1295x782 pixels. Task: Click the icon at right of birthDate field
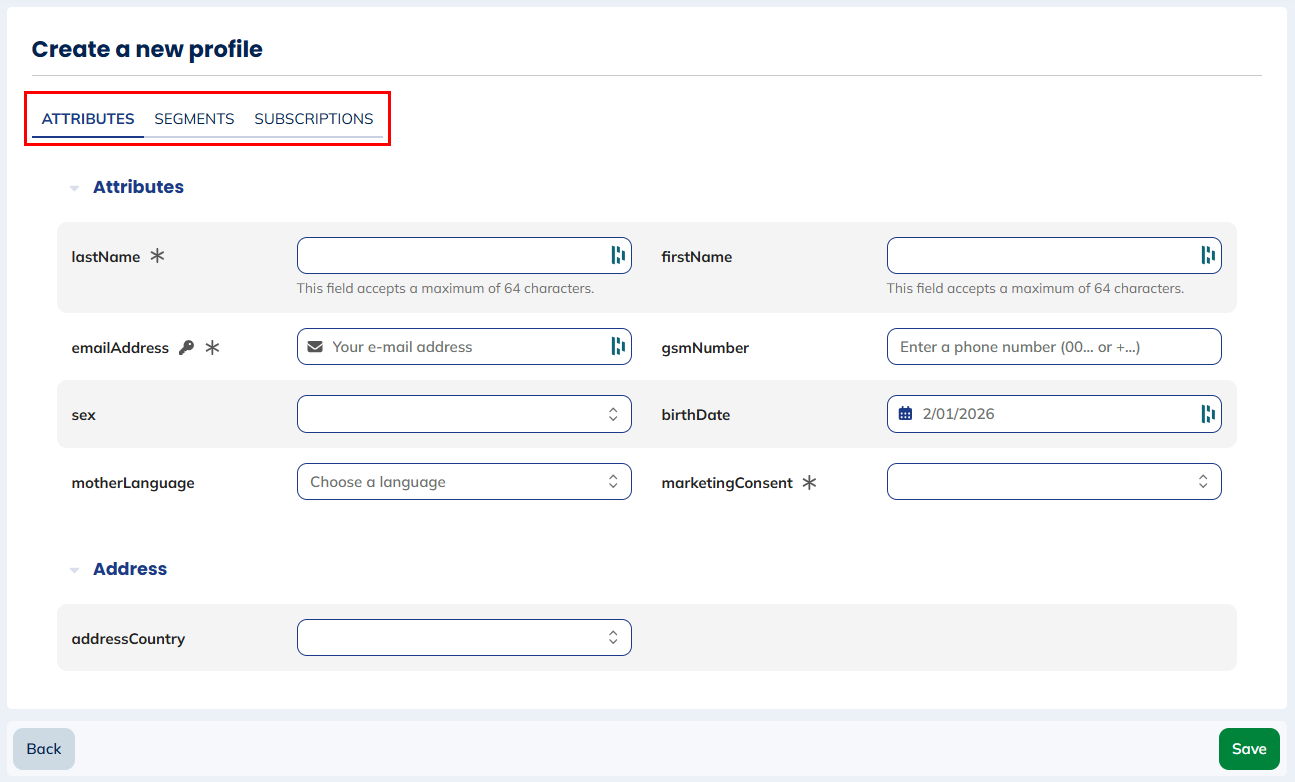[1207, 414]
